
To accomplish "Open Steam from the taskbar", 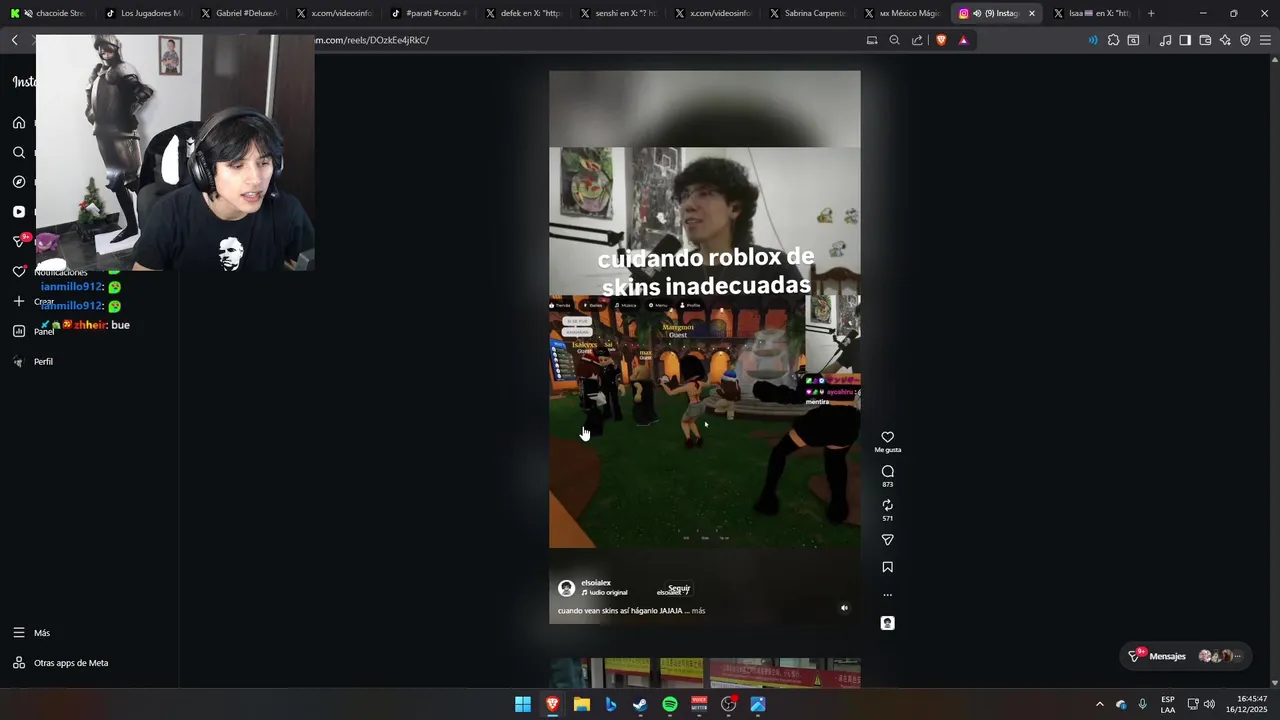I will [x=640, y=704].
